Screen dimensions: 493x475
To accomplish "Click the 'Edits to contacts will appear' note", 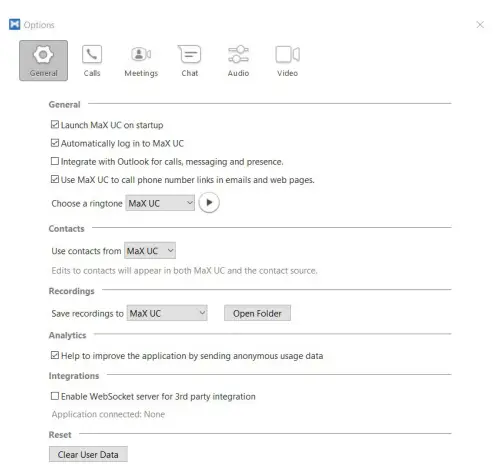I will [x=184, y=271].
